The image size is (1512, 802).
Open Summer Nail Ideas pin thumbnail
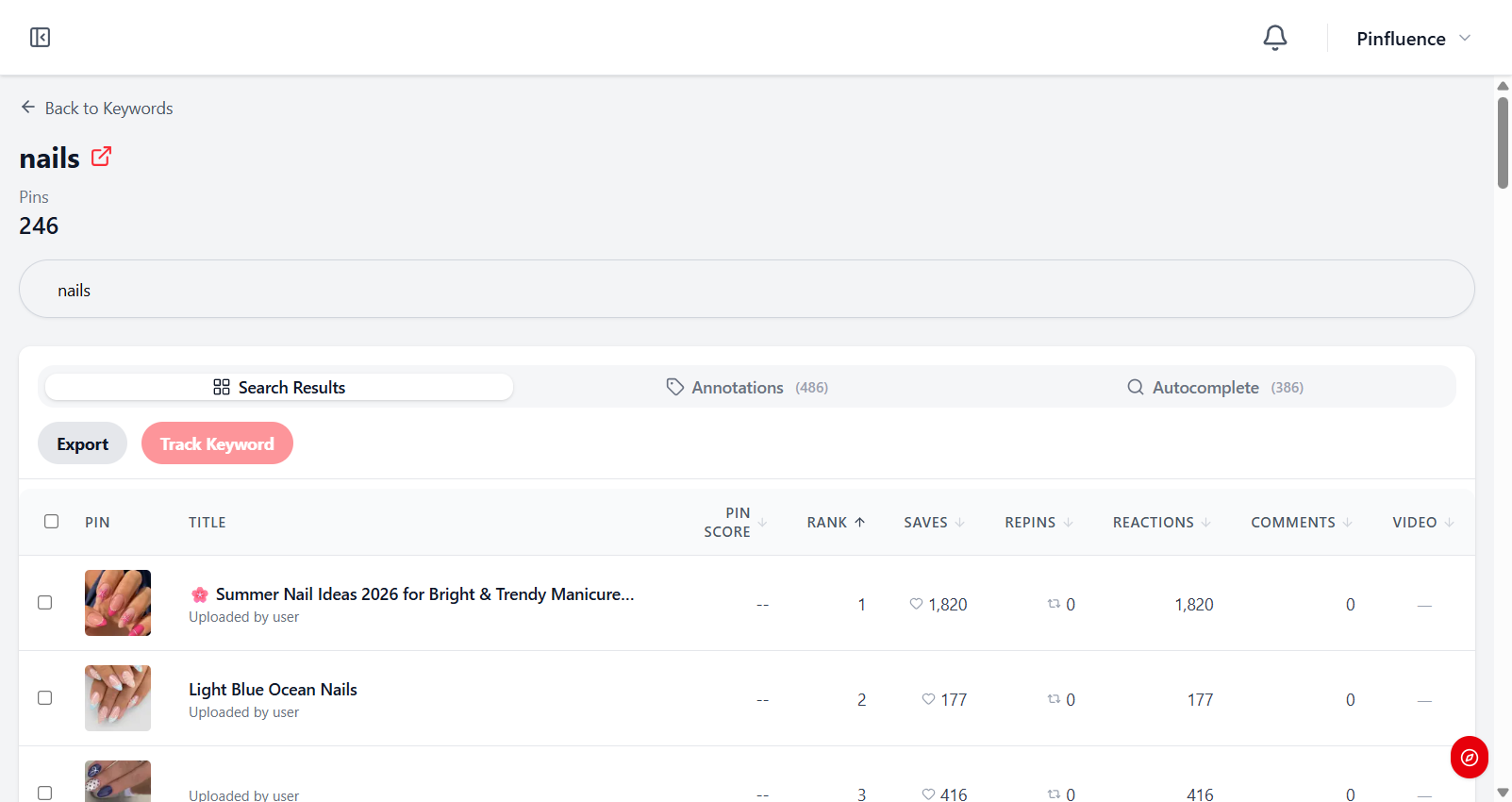118,603
